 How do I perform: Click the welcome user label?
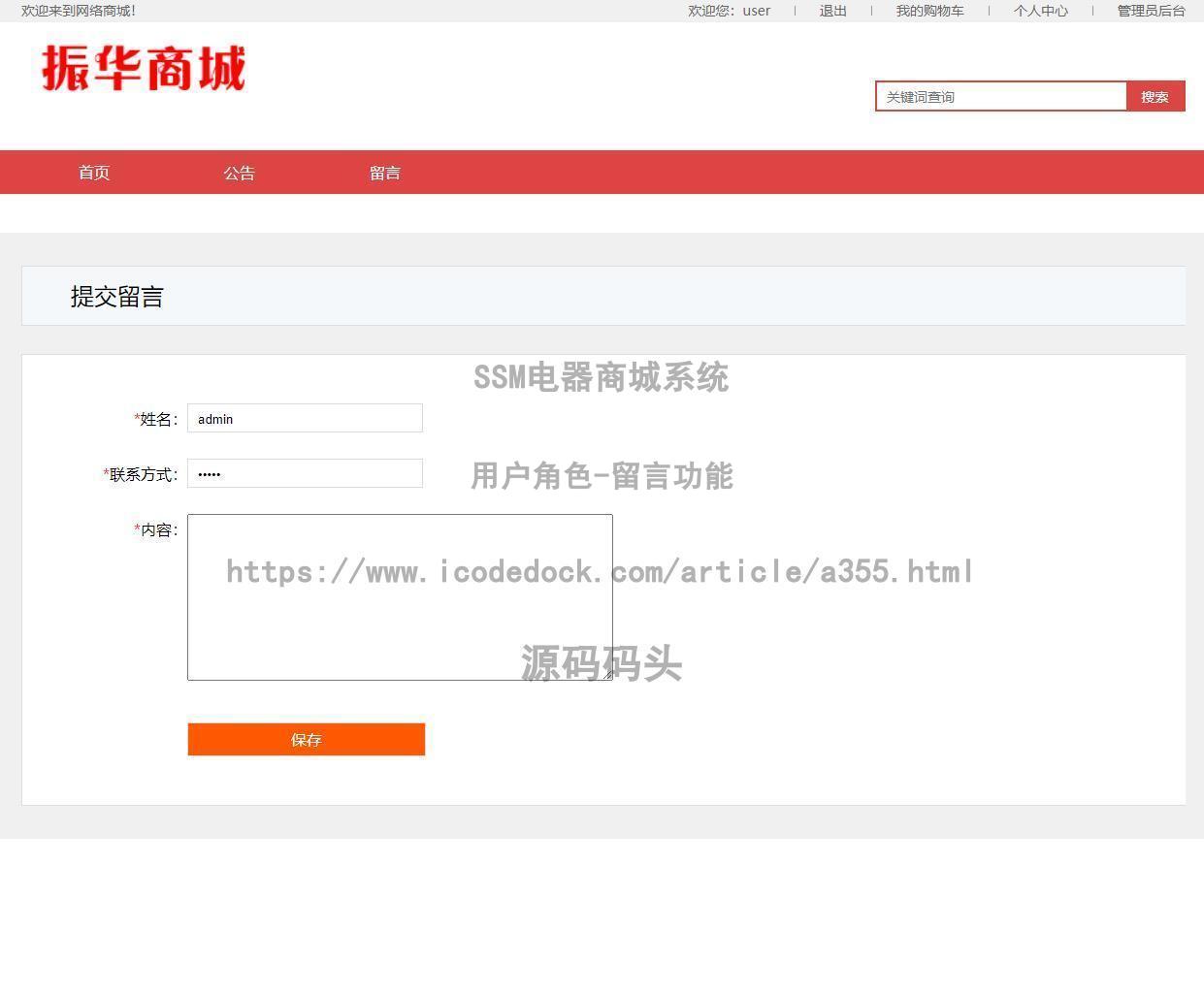coord(729,11)
